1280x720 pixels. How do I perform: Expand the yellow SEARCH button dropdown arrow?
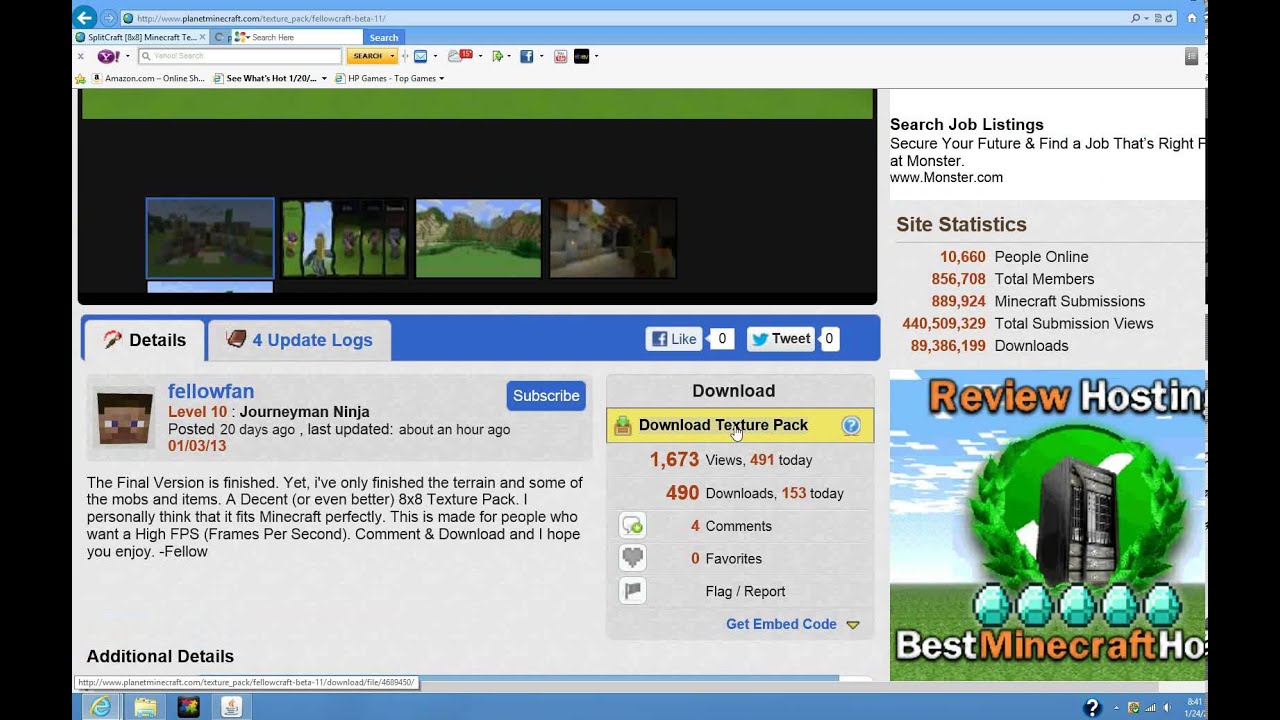(x=393, y=56)
